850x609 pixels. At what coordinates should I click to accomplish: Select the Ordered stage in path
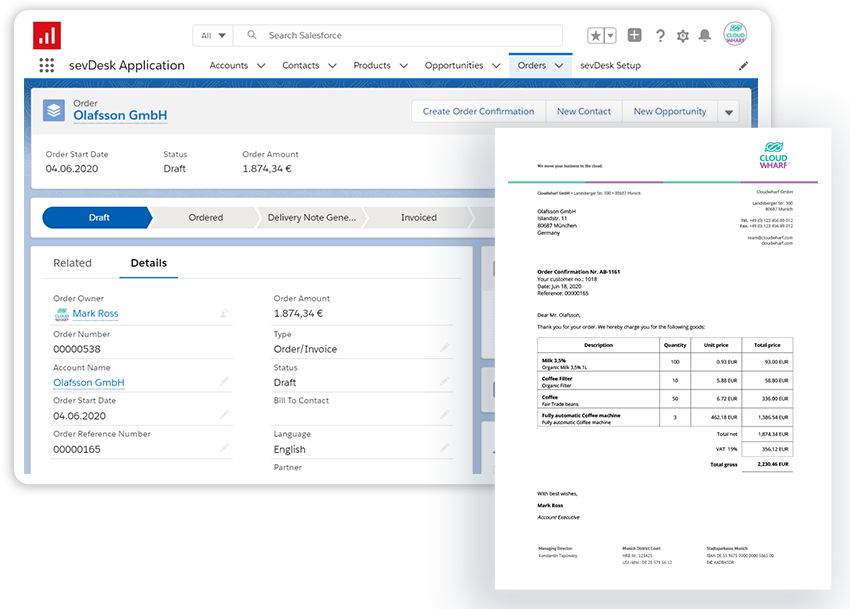tap(206, 217)
